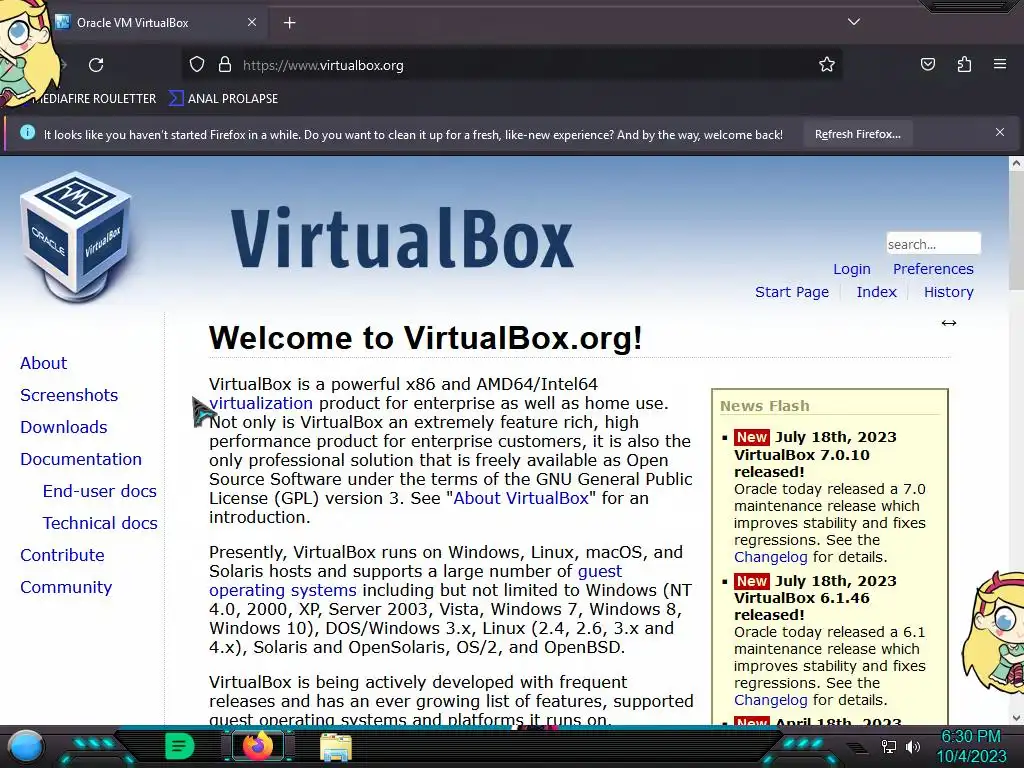Click the New badge beside VirtualBox 6.1.46
This screenshot has height=768, width=1024.
tap(752, 581)
